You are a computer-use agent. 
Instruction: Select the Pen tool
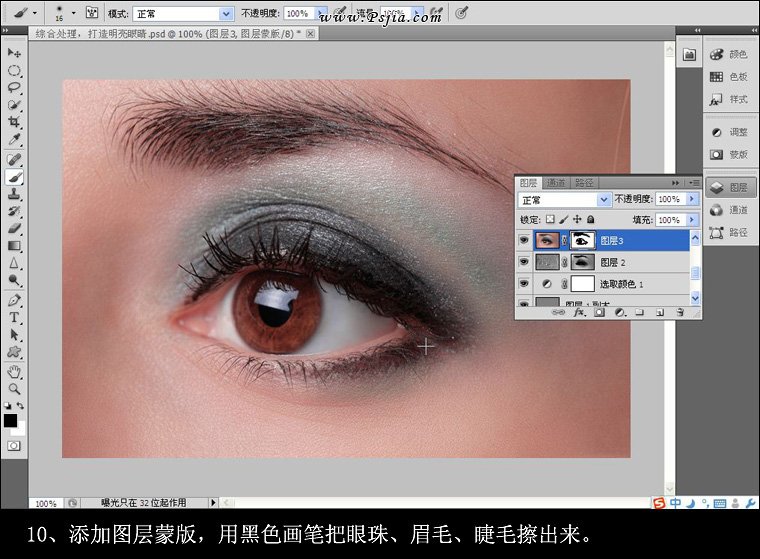tap(14, 300)
